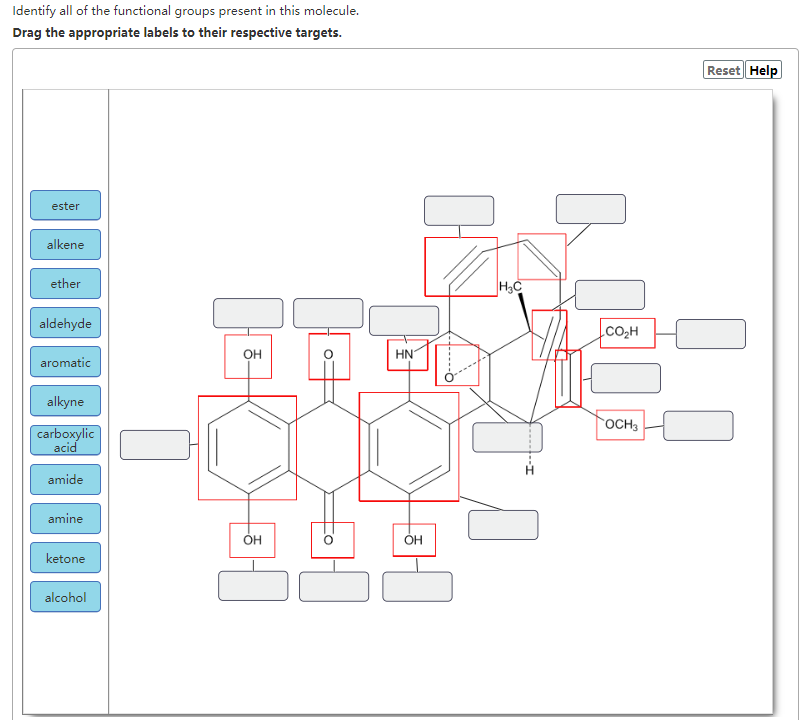This screenshot has width=802, height=720.
Task: Select the ketone label
Action: click(x=65, y=557)
